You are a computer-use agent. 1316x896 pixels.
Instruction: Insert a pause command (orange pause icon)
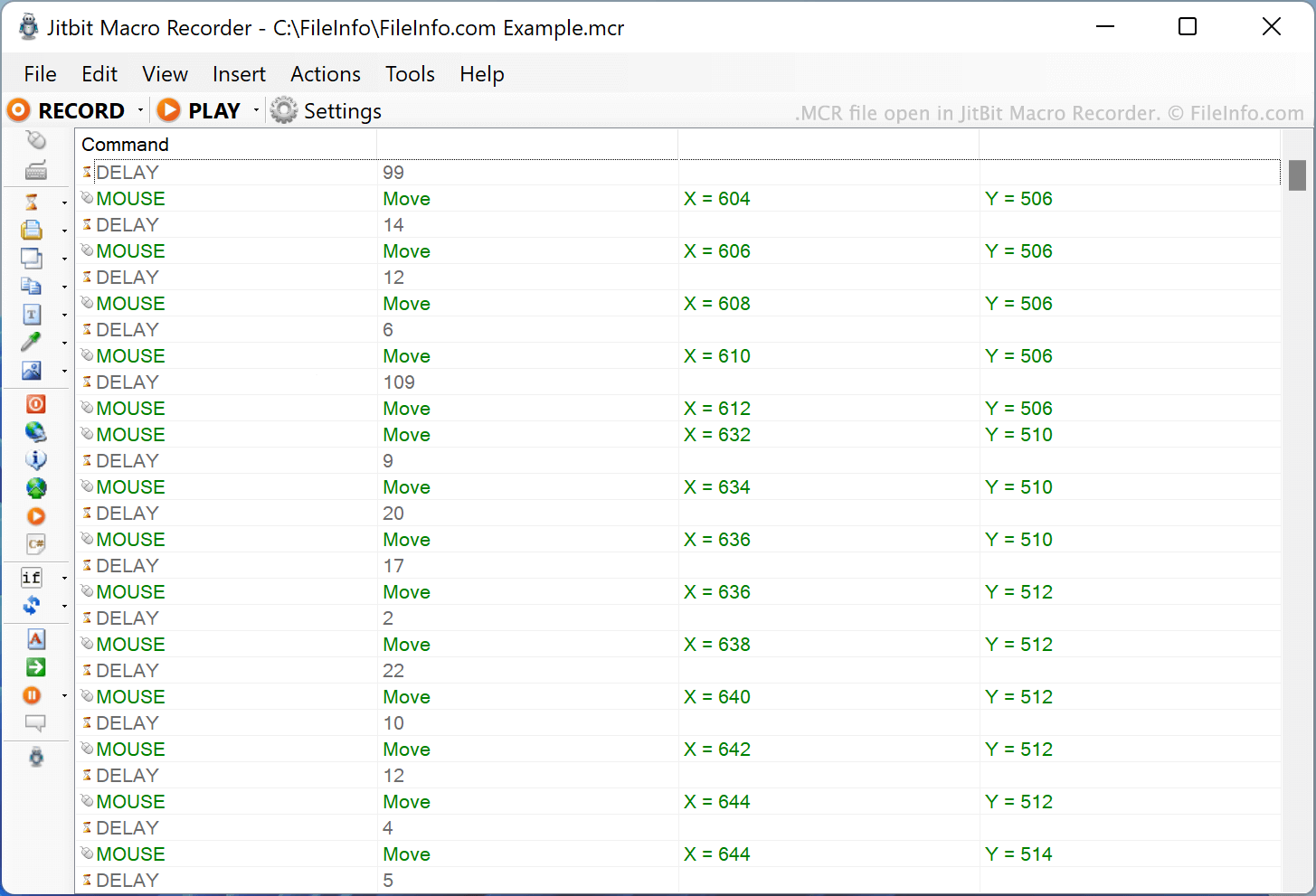32,695
